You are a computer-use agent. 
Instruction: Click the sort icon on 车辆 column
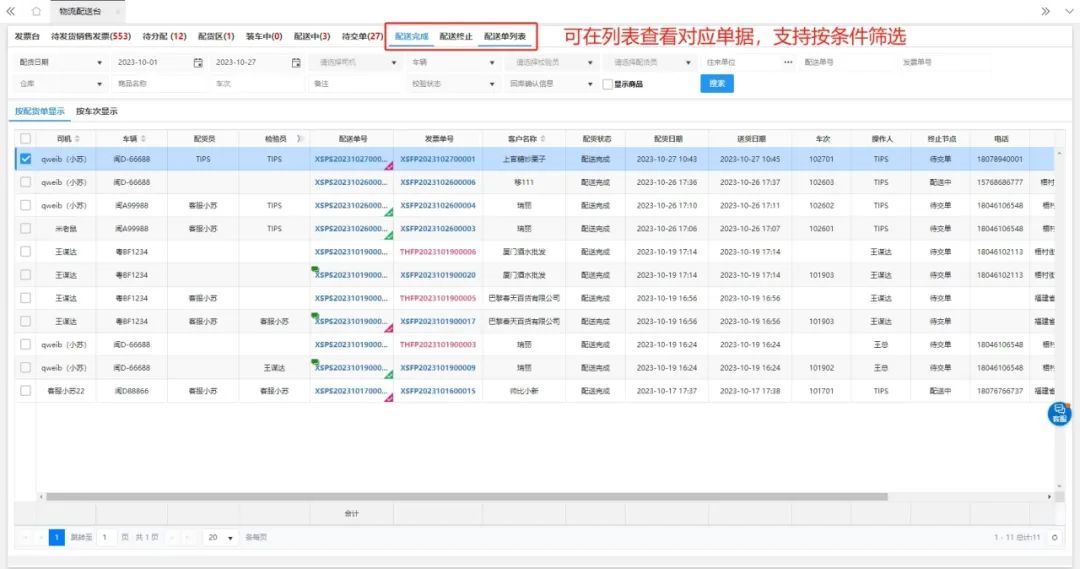tap(143, 139)
